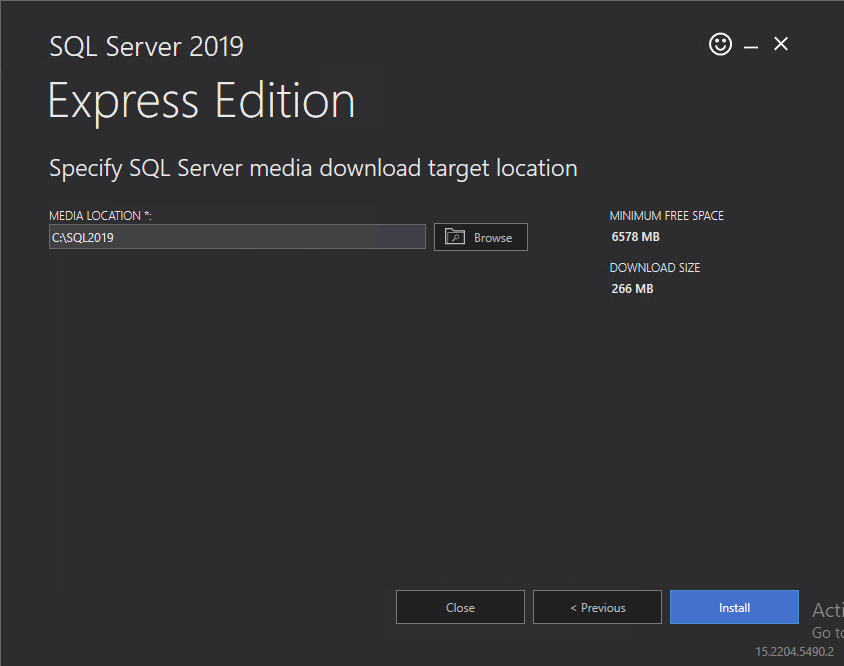Click the MINIMUM FREE SPACE label
The image size is (844, 666).
point(666,216)
